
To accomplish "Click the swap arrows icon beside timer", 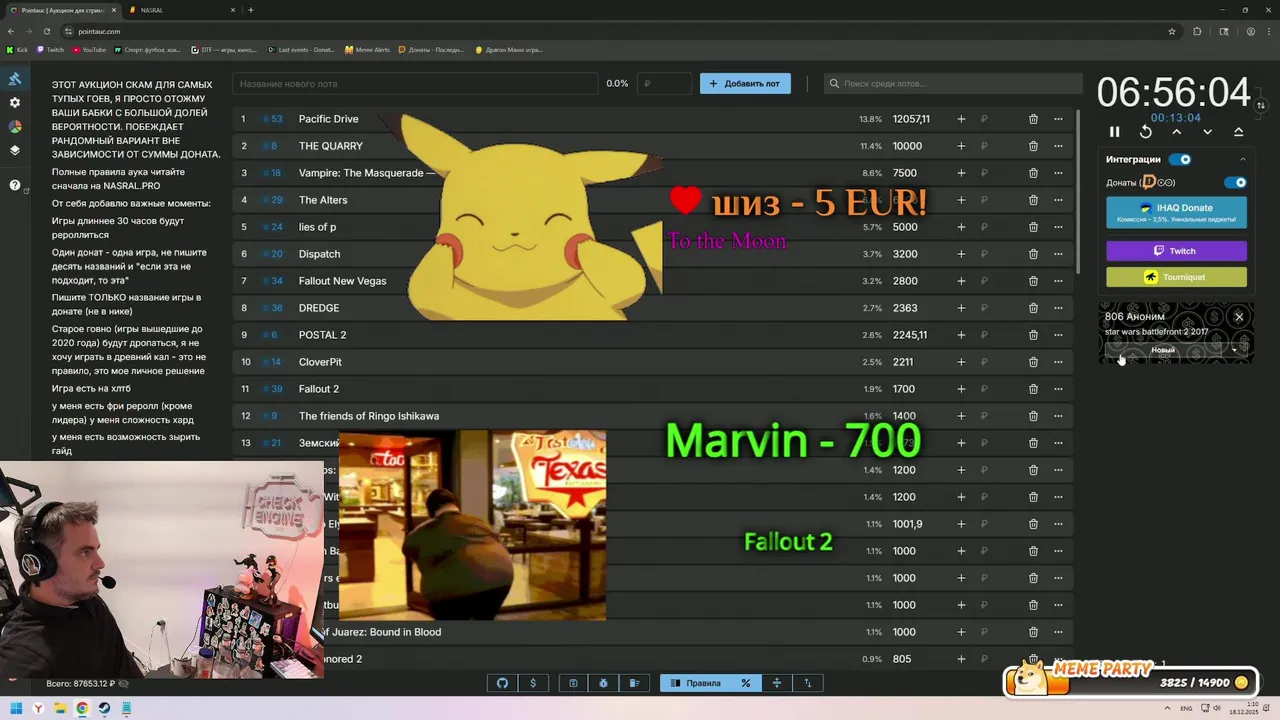I will tap(1261, 105).
